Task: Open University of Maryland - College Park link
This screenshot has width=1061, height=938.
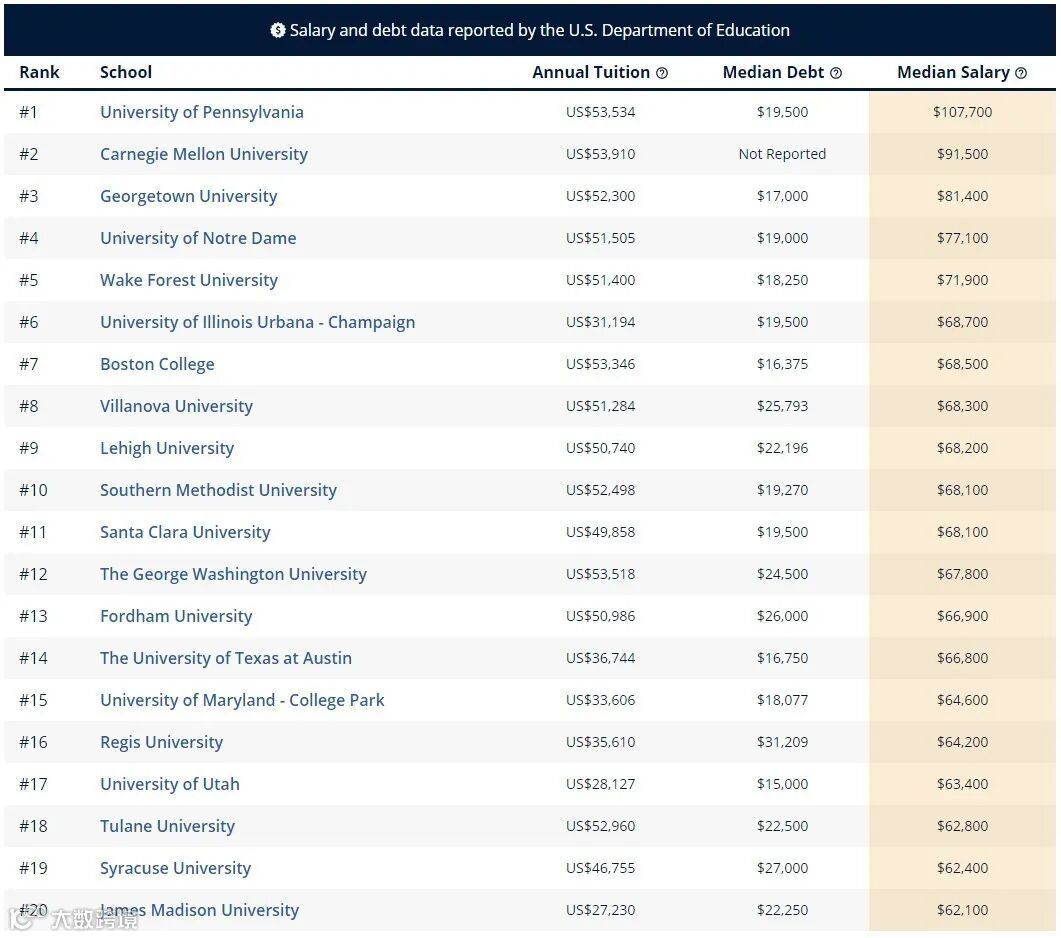Action: coord(242,700)
